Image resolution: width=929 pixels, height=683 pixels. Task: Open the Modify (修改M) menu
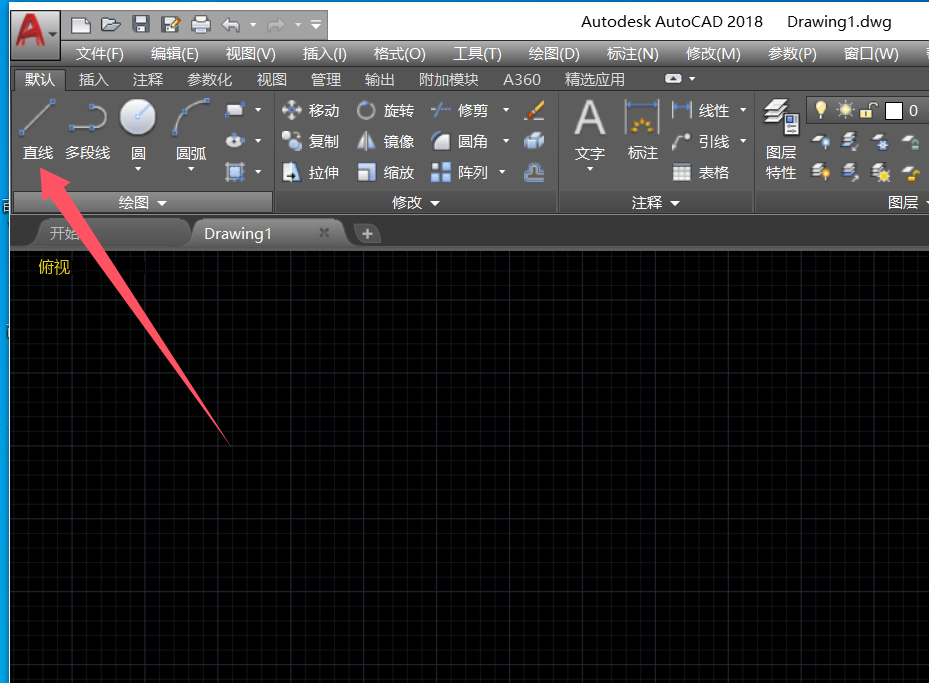(713, 54)
